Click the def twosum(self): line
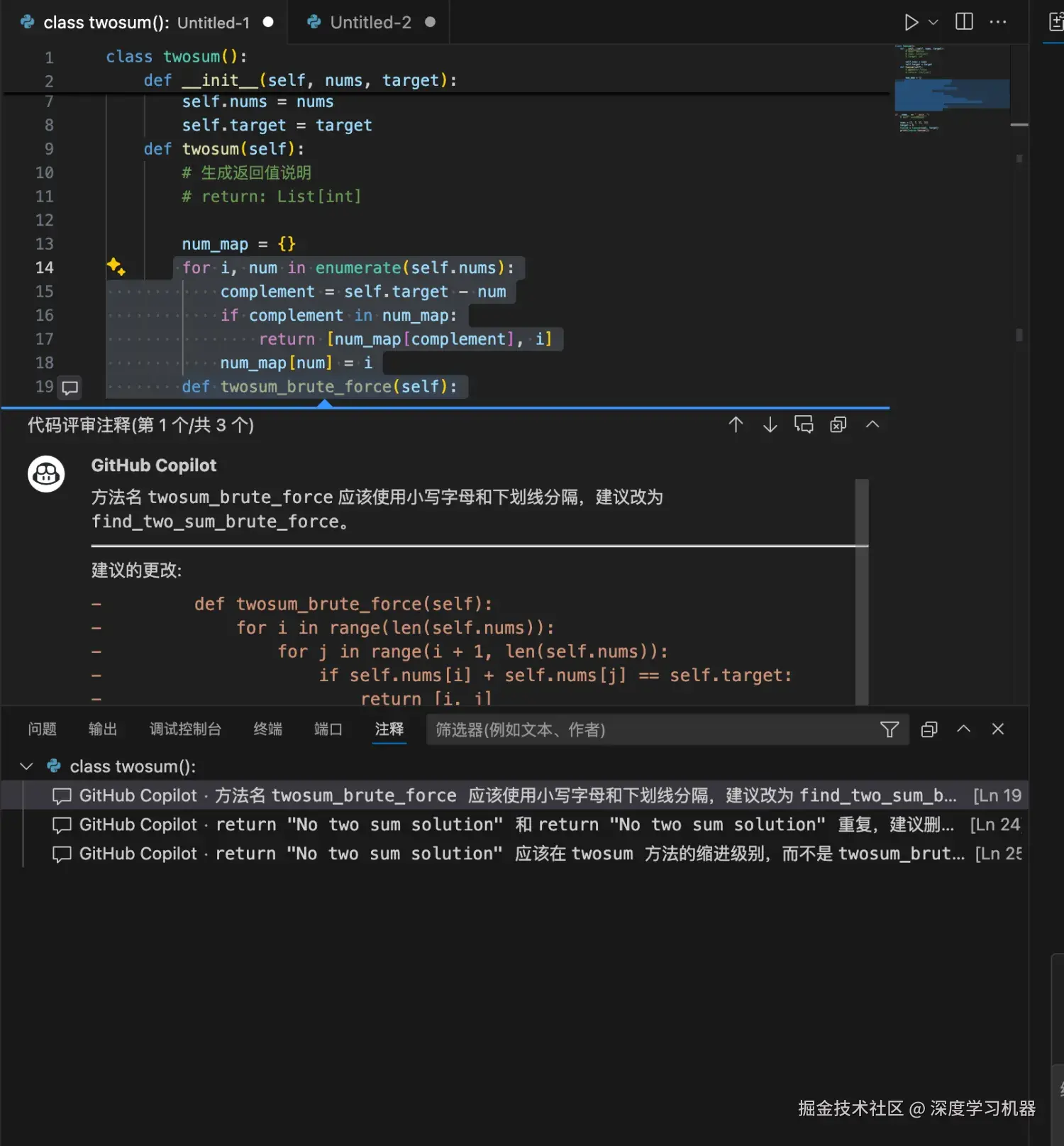The image size is (1064, 1146). [224, 149]
